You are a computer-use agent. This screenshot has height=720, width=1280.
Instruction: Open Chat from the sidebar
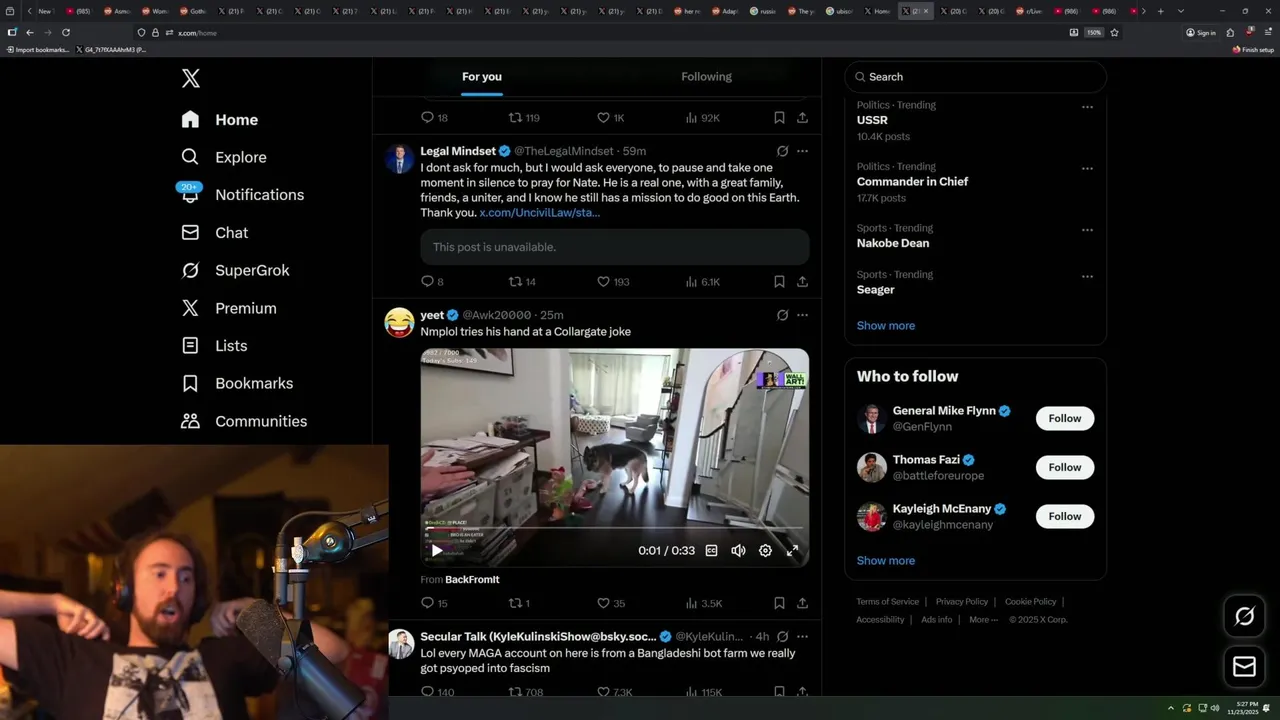click(x=215, y=232)
